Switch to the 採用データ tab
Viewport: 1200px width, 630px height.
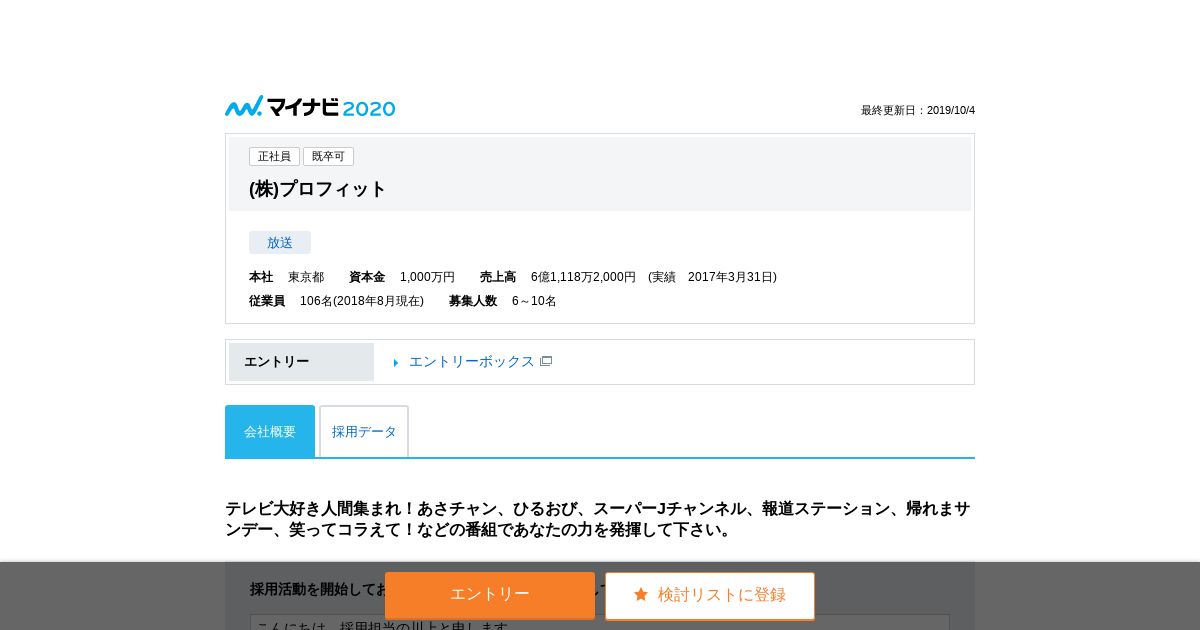point(364,431)
